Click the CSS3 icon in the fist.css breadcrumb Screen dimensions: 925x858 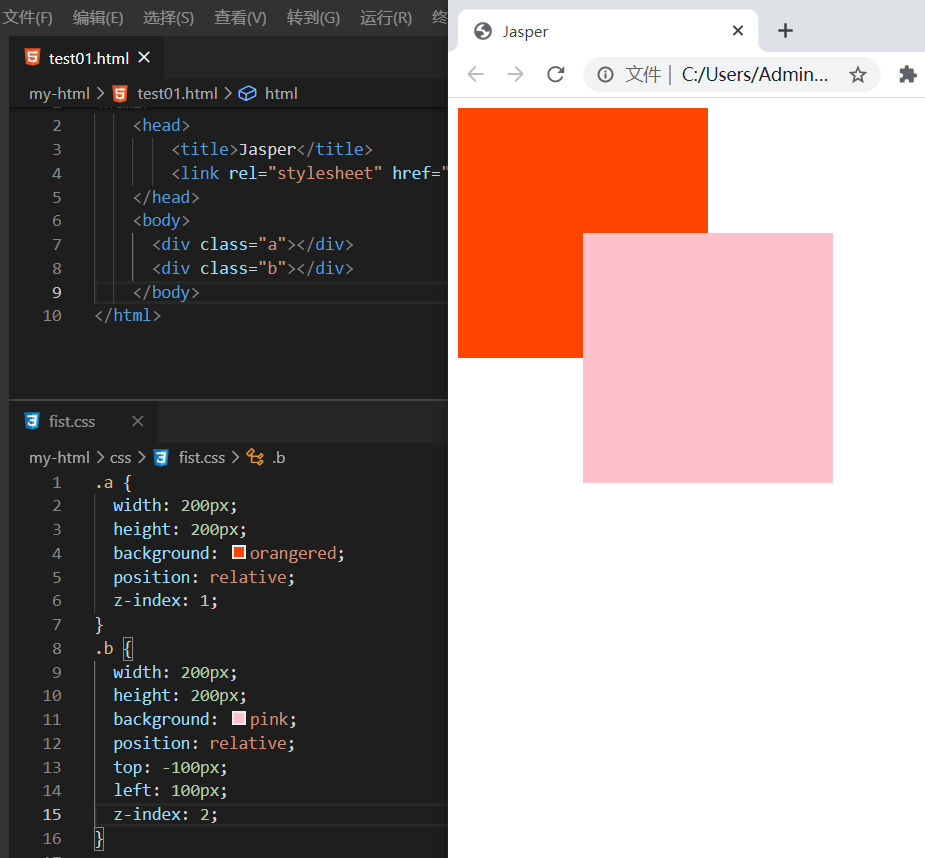tap(161, 458)
